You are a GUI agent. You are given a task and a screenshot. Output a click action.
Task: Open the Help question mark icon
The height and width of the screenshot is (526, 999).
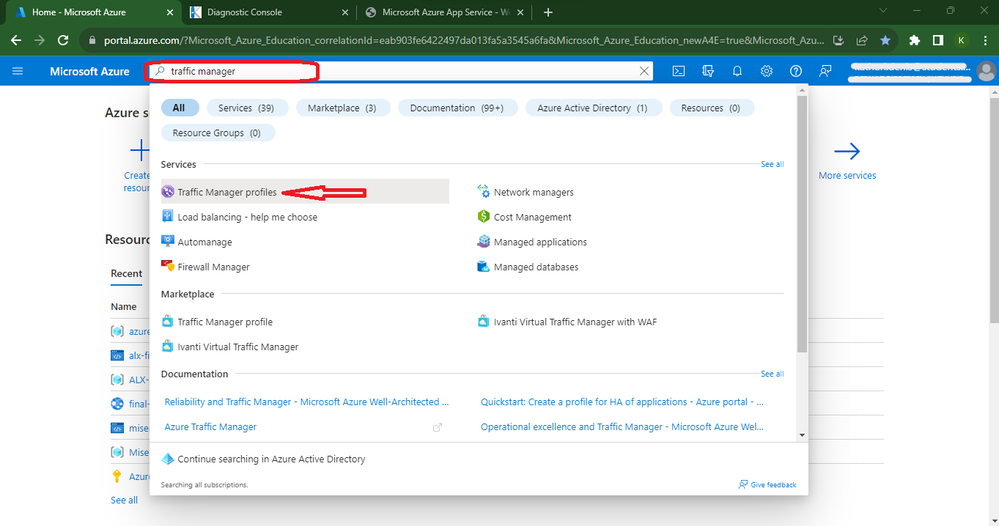pyautogui.click(x=796, y=71)
